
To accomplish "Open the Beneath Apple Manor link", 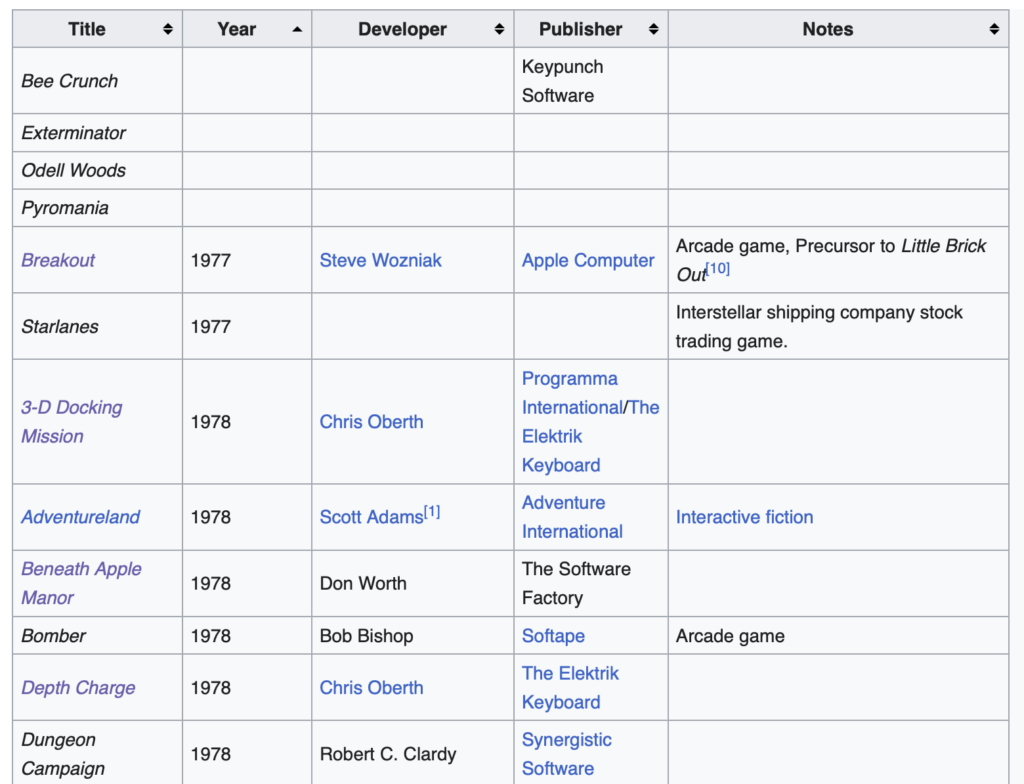I will pyautogui.click(x=81, y=583).
